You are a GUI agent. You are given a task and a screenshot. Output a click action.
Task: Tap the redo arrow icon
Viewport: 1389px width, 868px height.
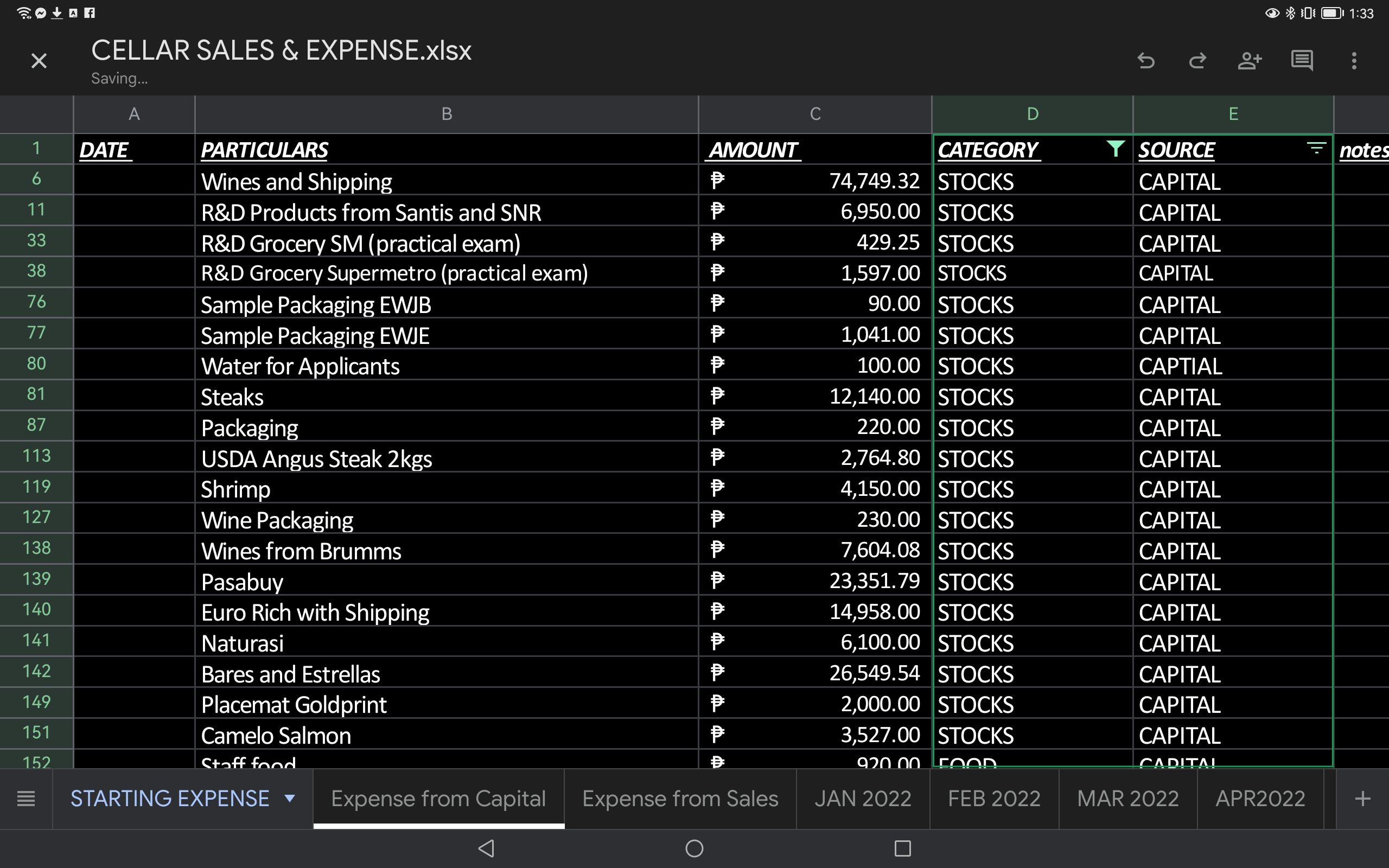tap(1197, 60)
